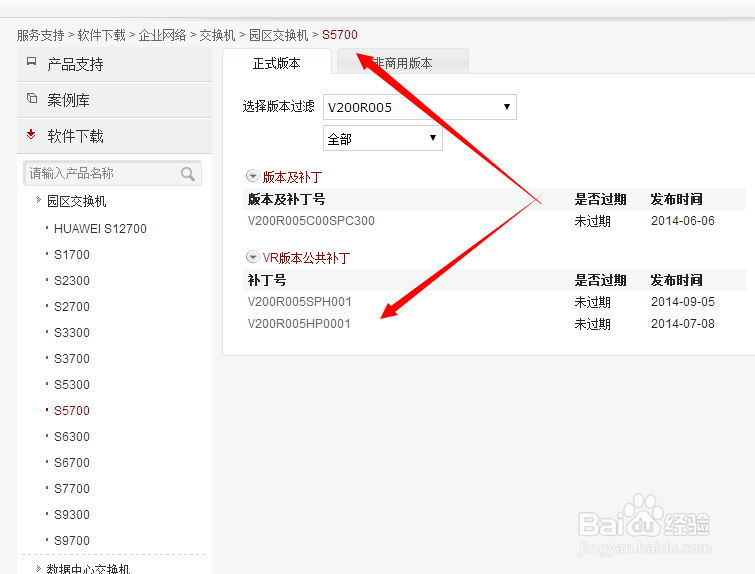
Task: Click the 版本及补丁 section heading
Action: click(292, 177)
